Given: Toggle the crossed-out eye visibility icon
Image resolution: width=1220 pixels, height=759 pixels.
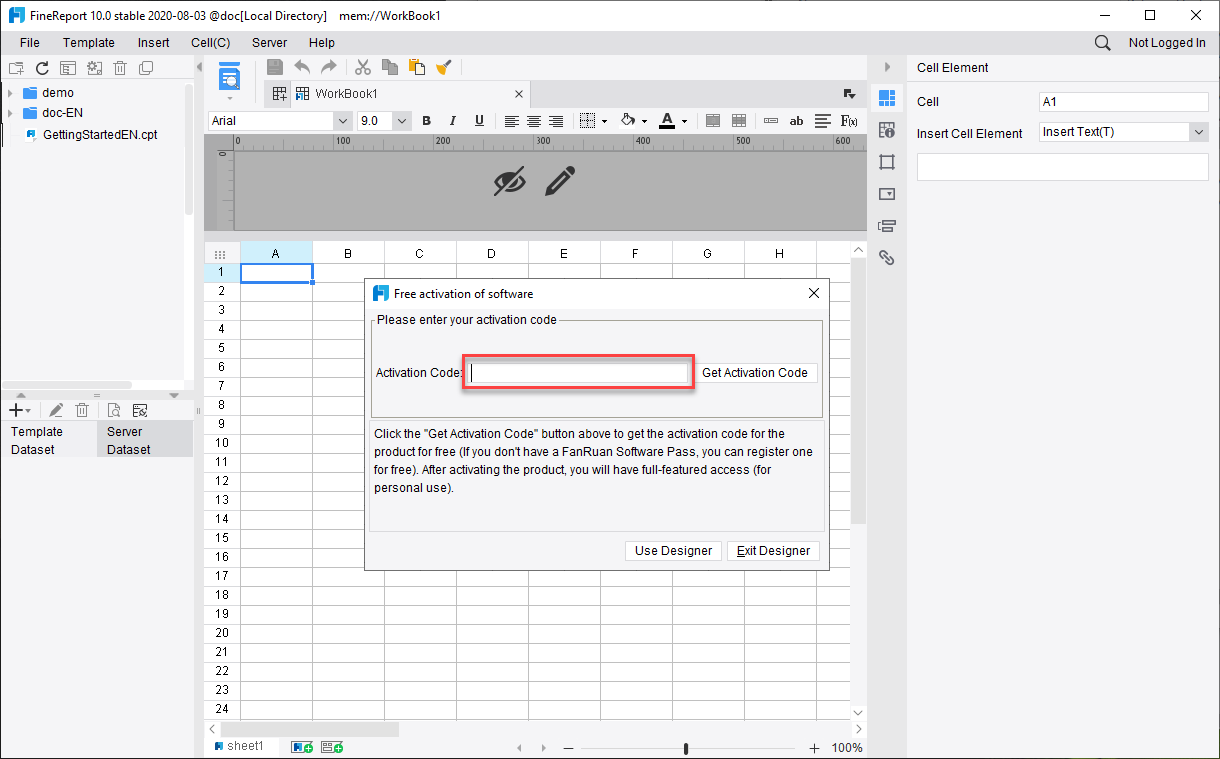Looking at the screenshot, I should tap(510, 181).
